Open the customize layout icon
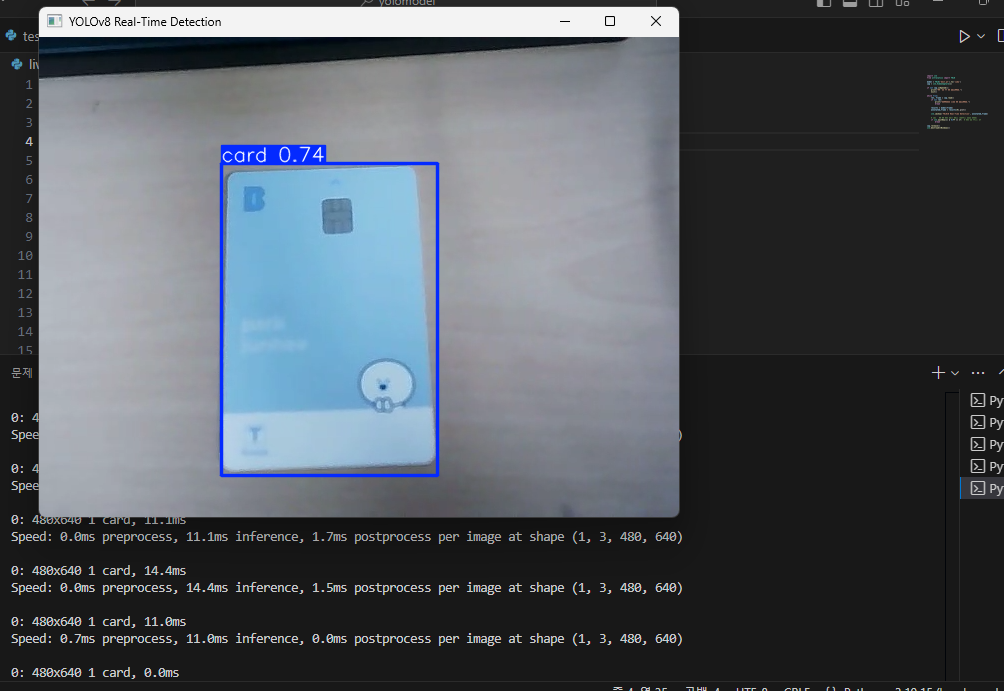1004x691 pixels. pos(902,3)
